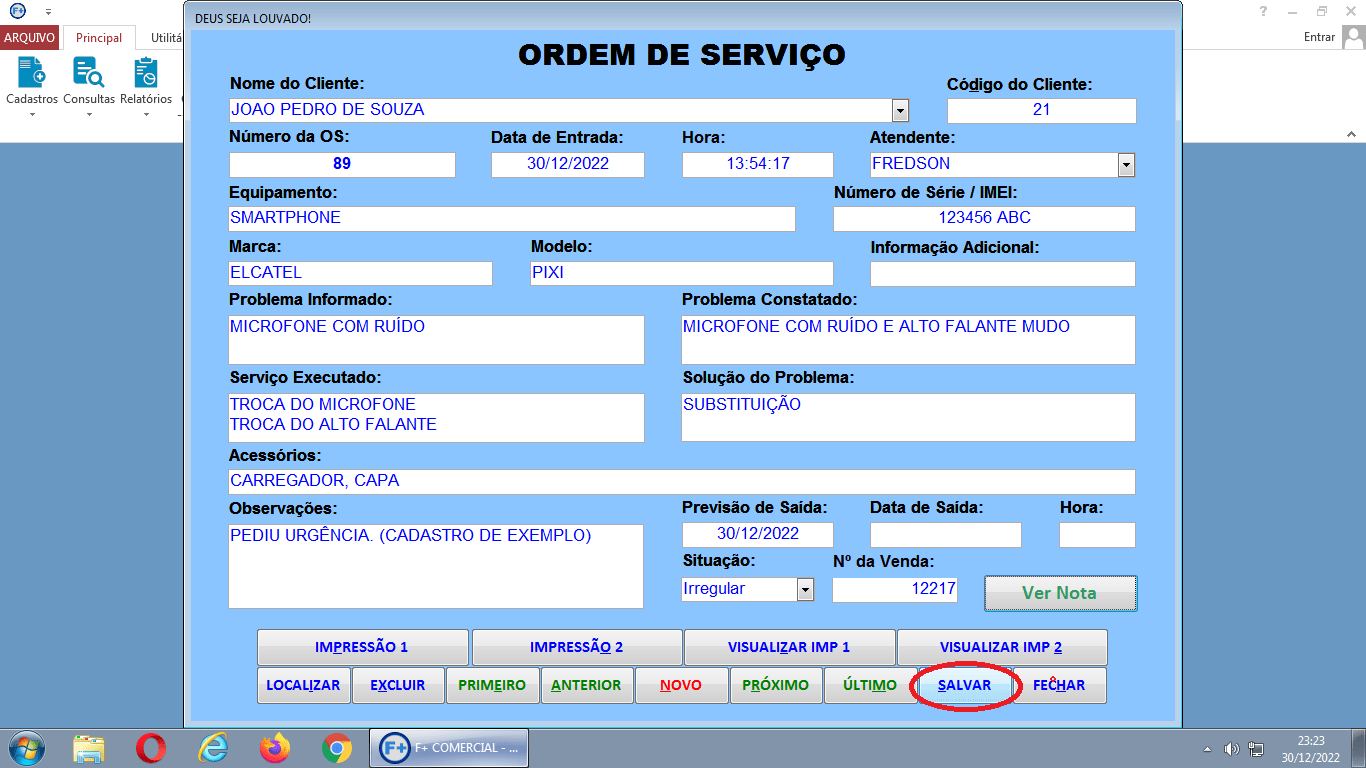The image size is (1366, 768).
Task: Click the Nº da Venda field
Action: tap(894, 590)
